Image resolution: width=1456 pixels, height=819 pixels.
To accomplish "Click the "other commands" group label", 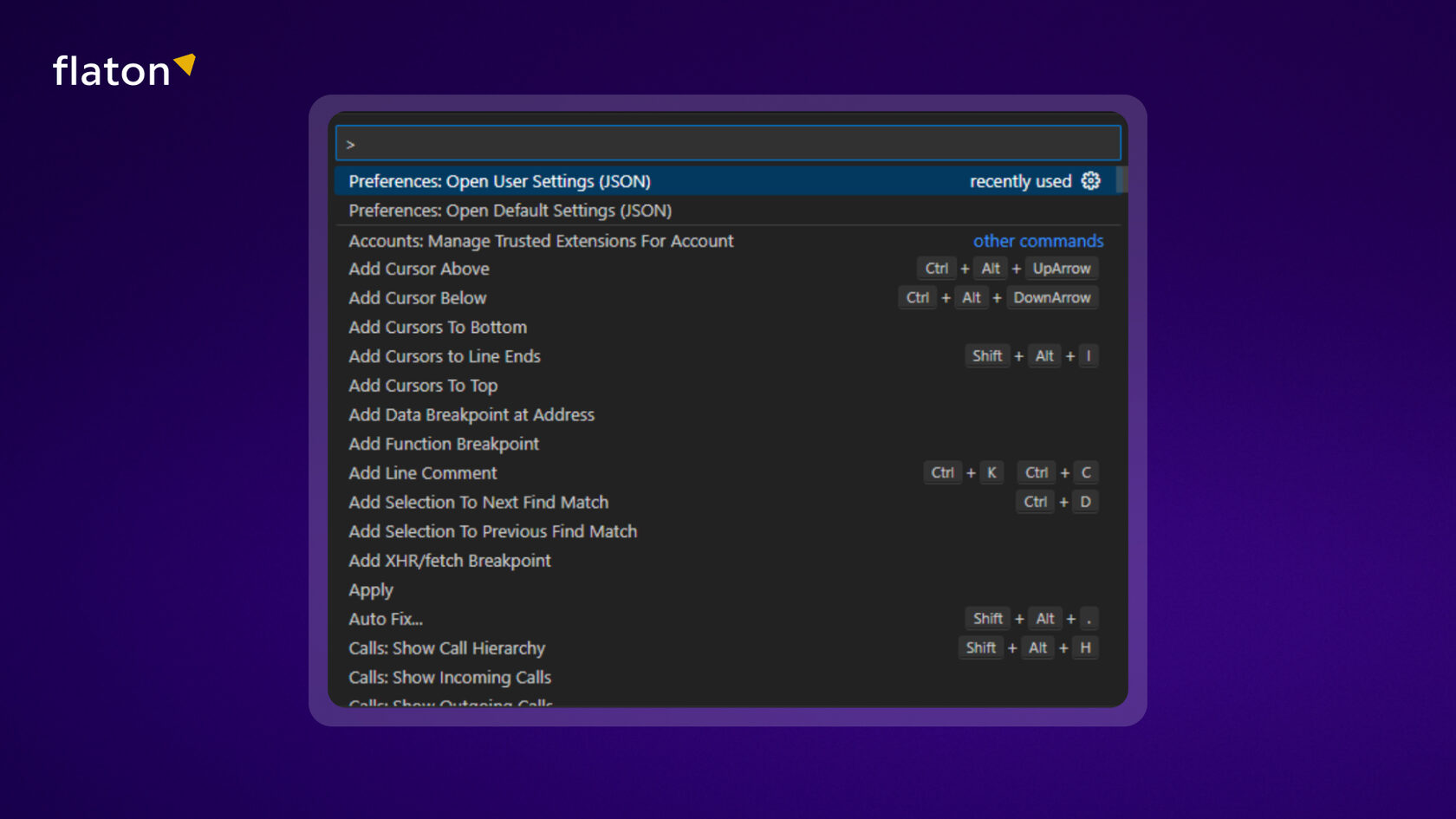I will [x=1038, y=241].
